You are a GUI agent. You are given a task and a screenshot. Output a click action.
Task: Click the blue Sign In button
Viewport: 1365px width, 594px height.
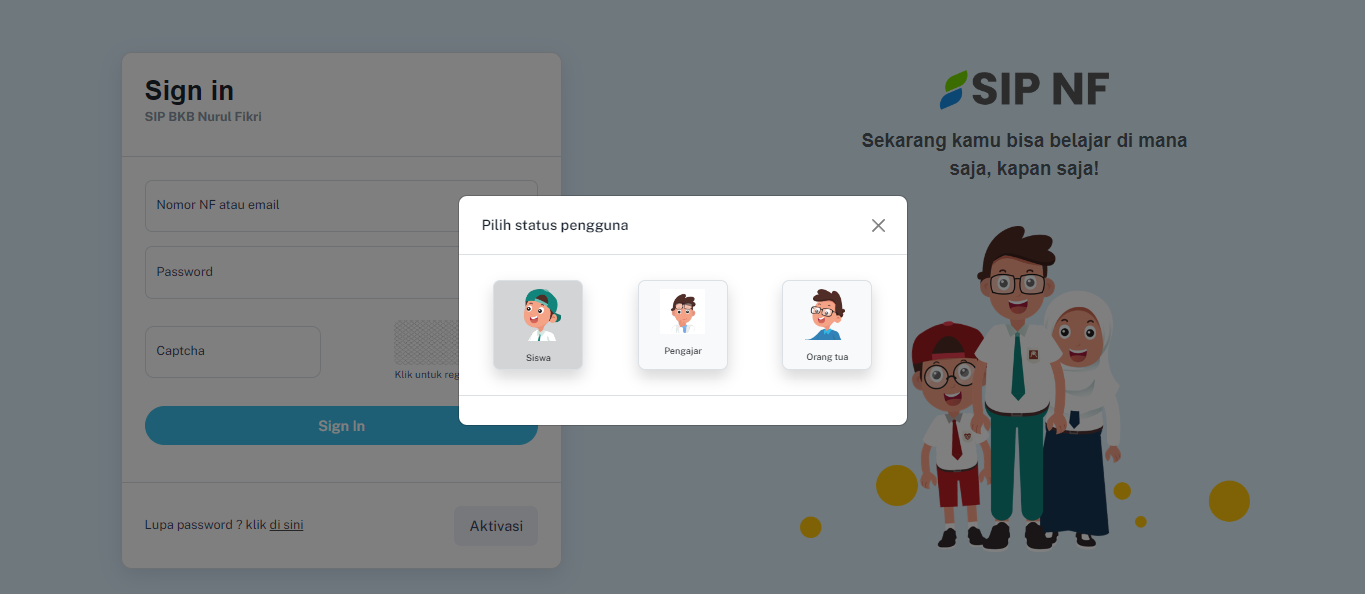(341, 426)
